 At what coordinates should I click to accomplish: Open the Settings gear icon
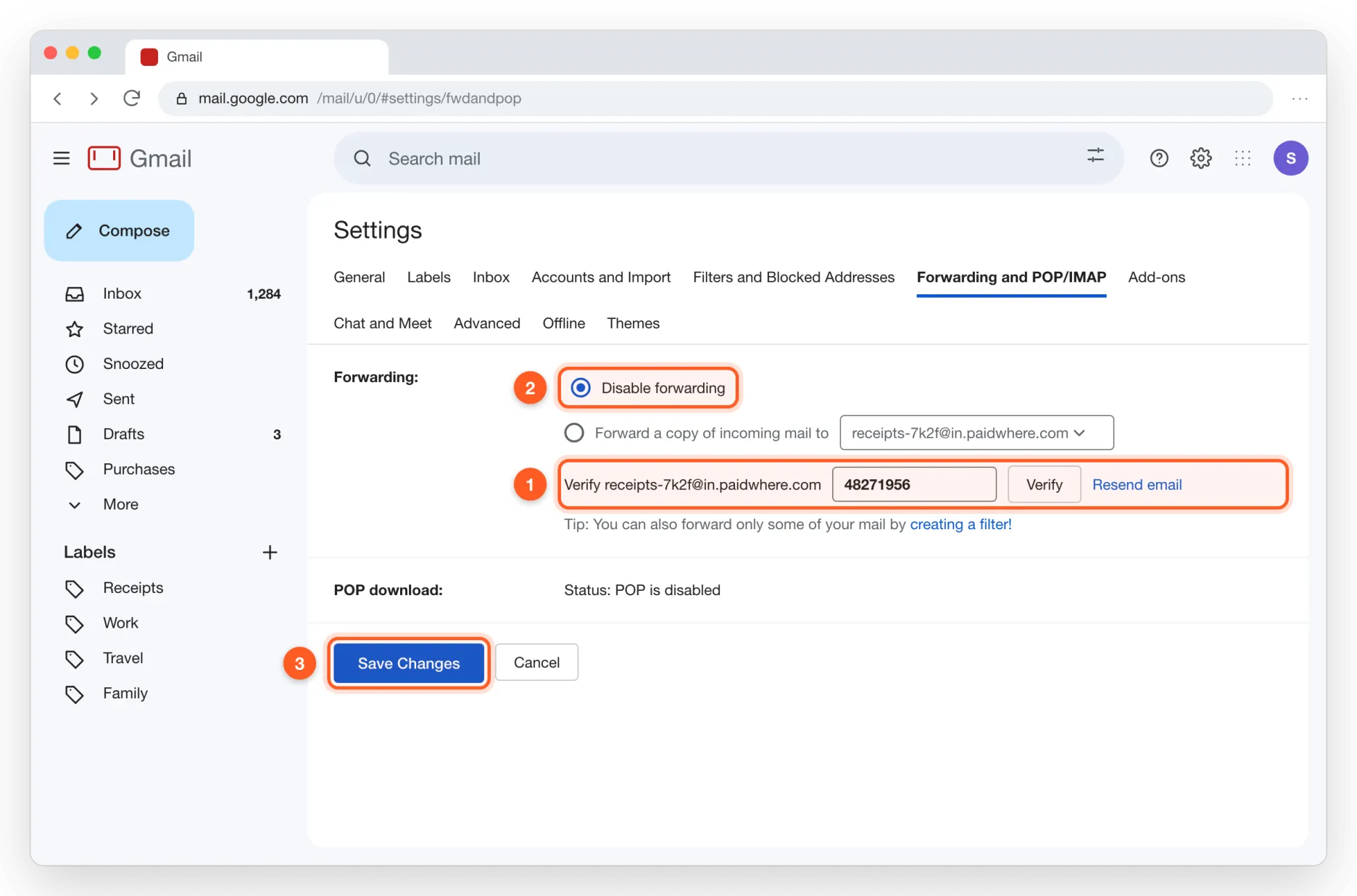point(1201,158)
